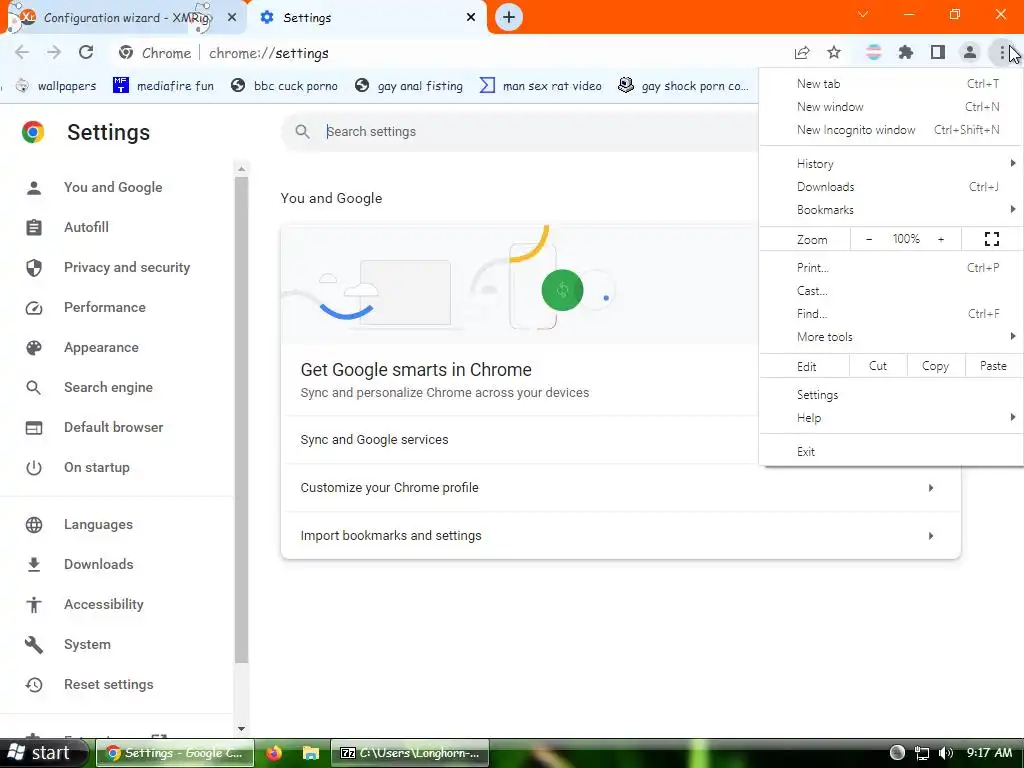Choose Exit from Chrome menu
The width and height of the screenshot is (1024, 768).
point(891,452)
